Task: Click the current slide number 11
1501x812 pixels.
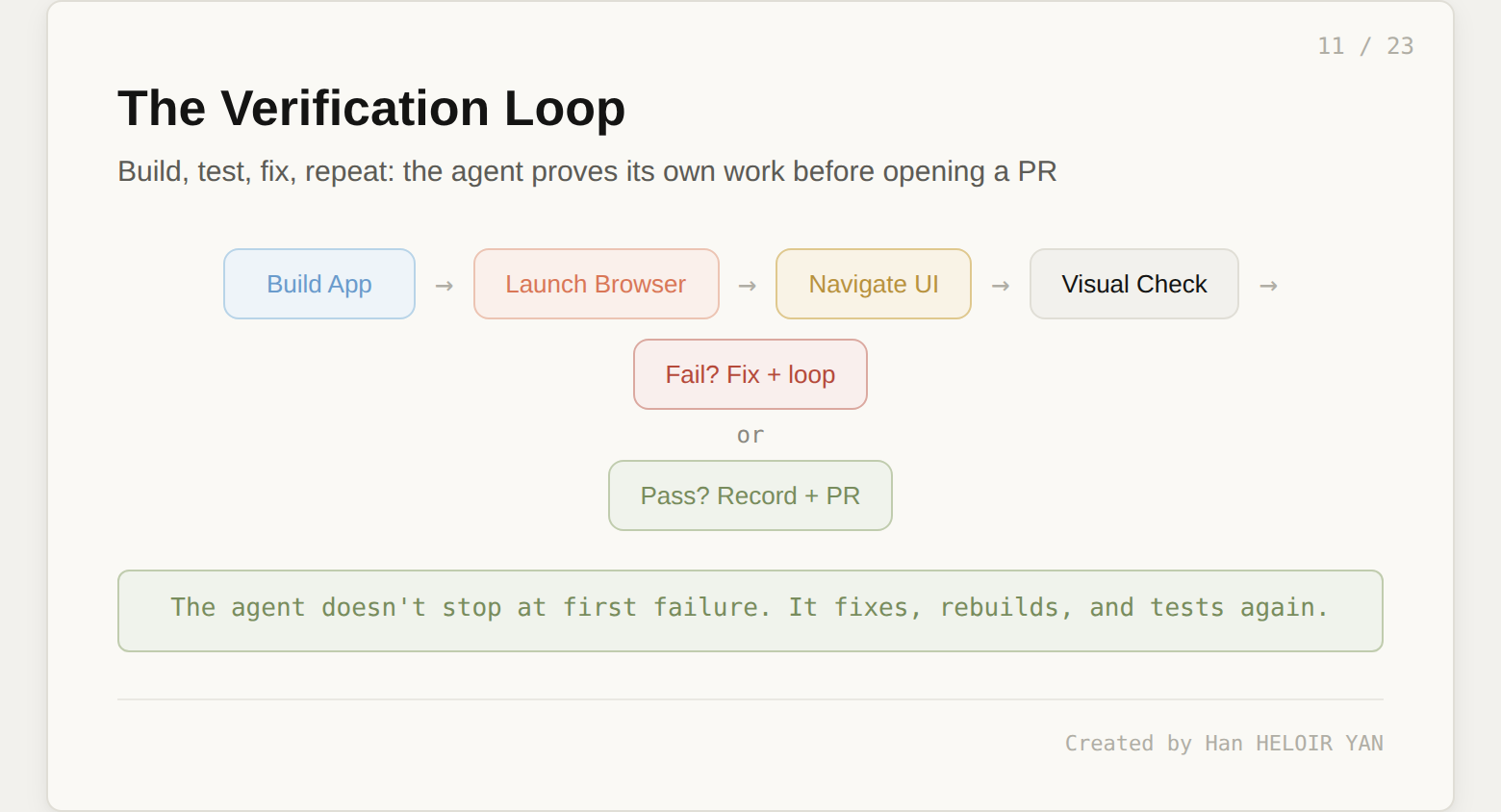Action: (1331, 46)
